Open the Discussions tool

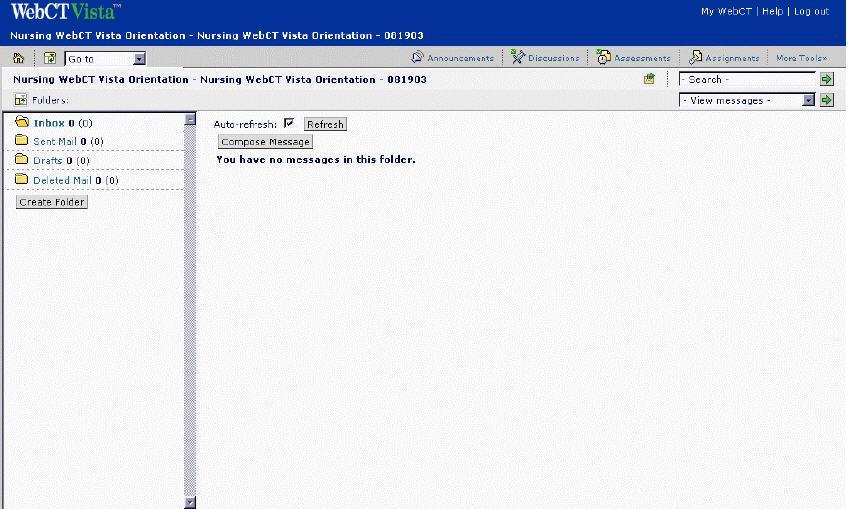[x=553, y=58]
